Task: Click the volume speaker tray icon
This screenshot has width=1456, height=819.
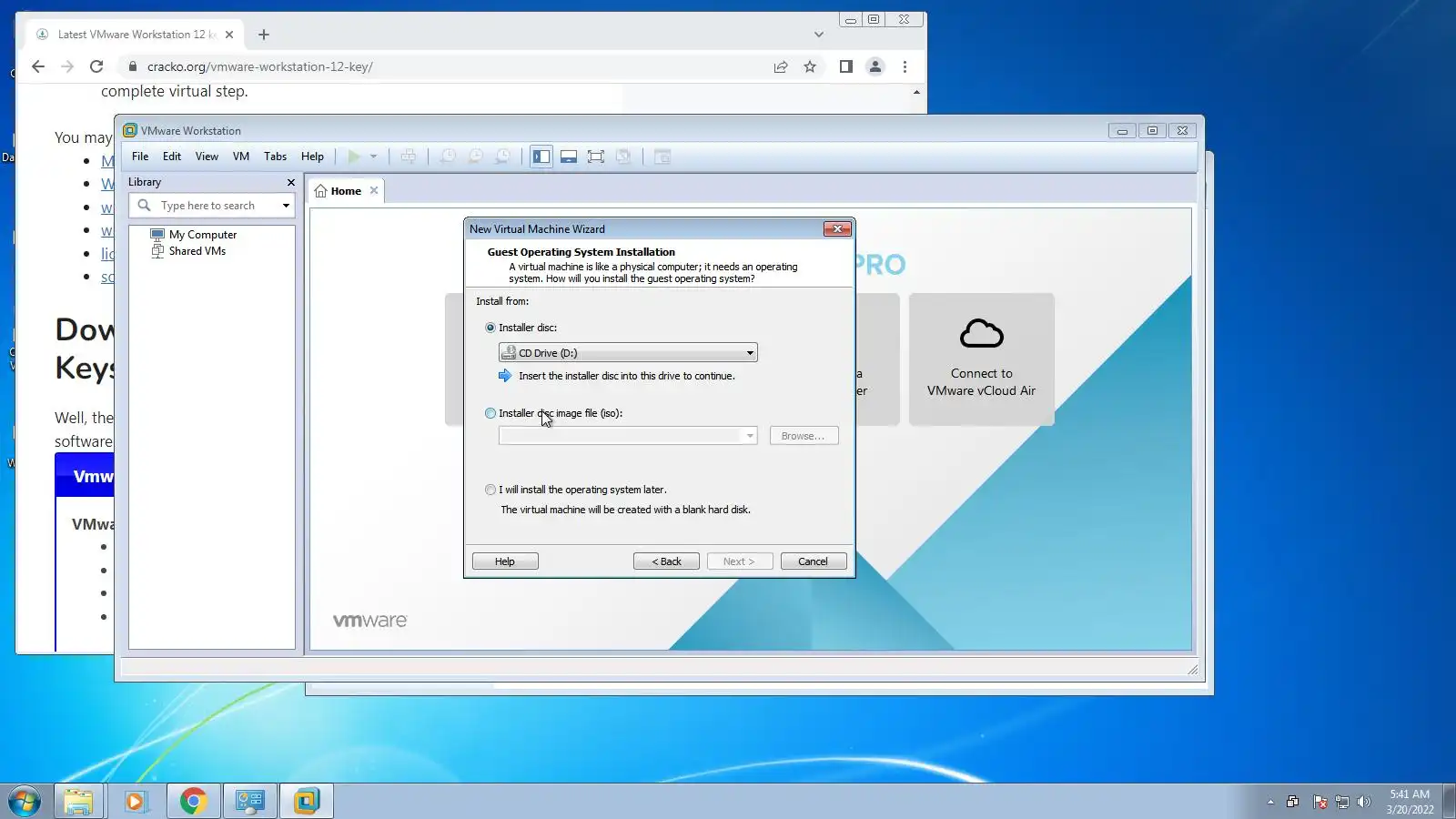Action: click(x=1363, y=802)
